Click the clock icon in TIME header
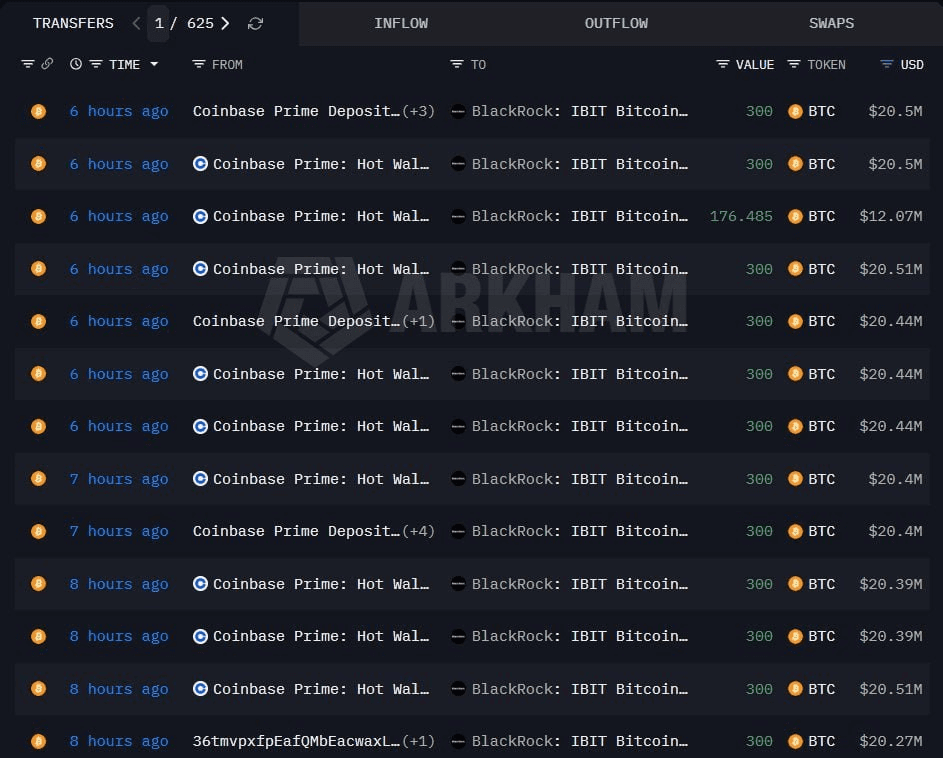Screen dimensions: 943x758 tap(76, 64)
